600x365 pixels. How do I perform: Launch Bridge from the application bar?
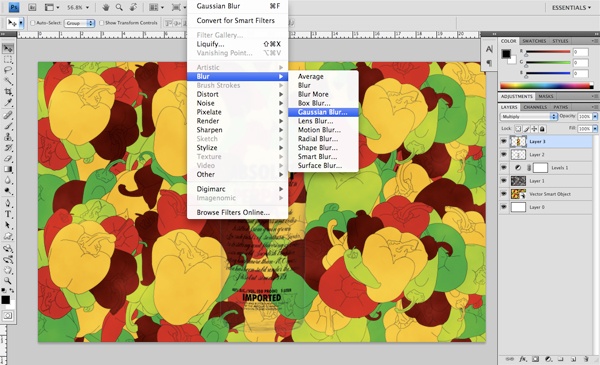click(x=32, y=7)
